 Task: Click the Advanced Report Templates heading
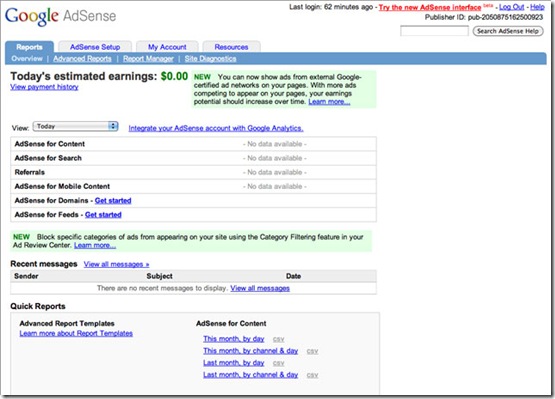click(x=67, y=324)
